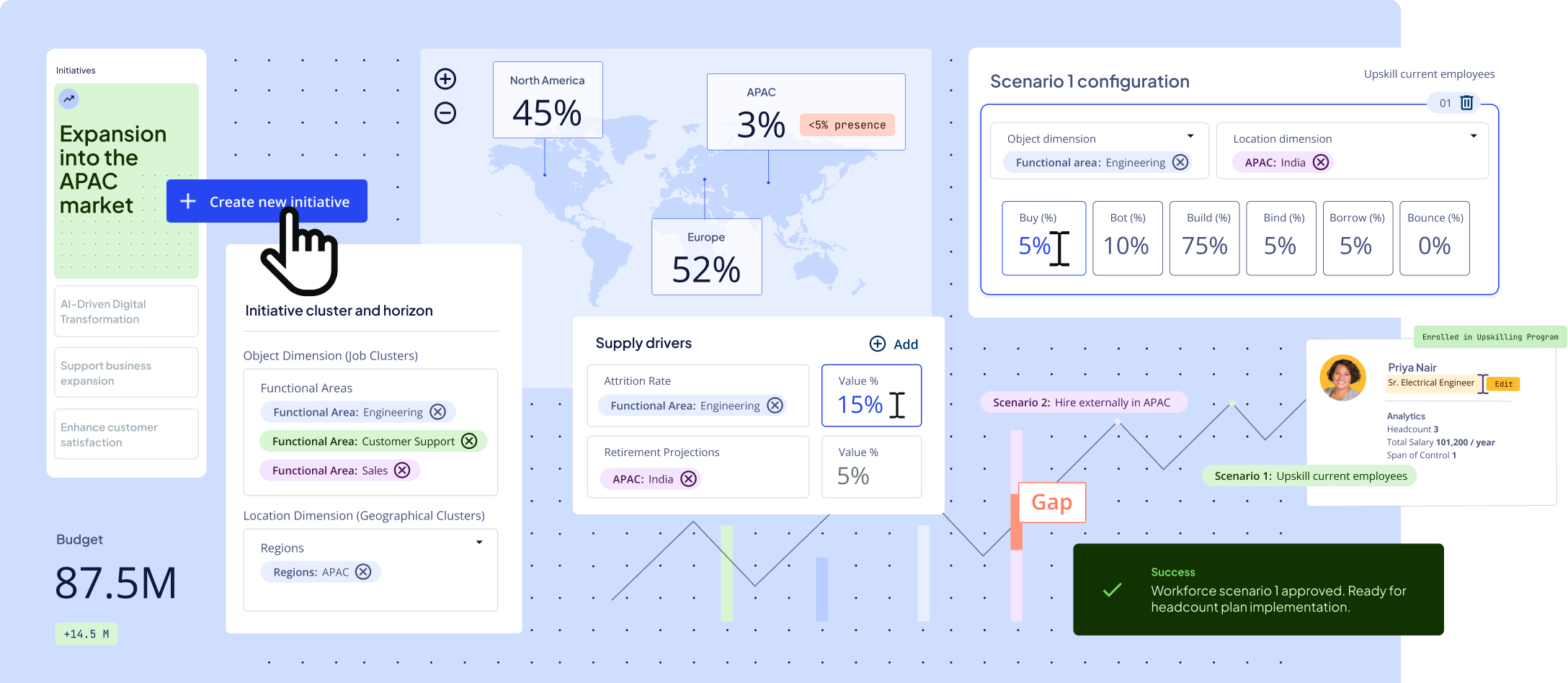Delete scenario 01 with trash icon
The height and width of the screenshot is (683, 1568).
[x=1466, y=103]
